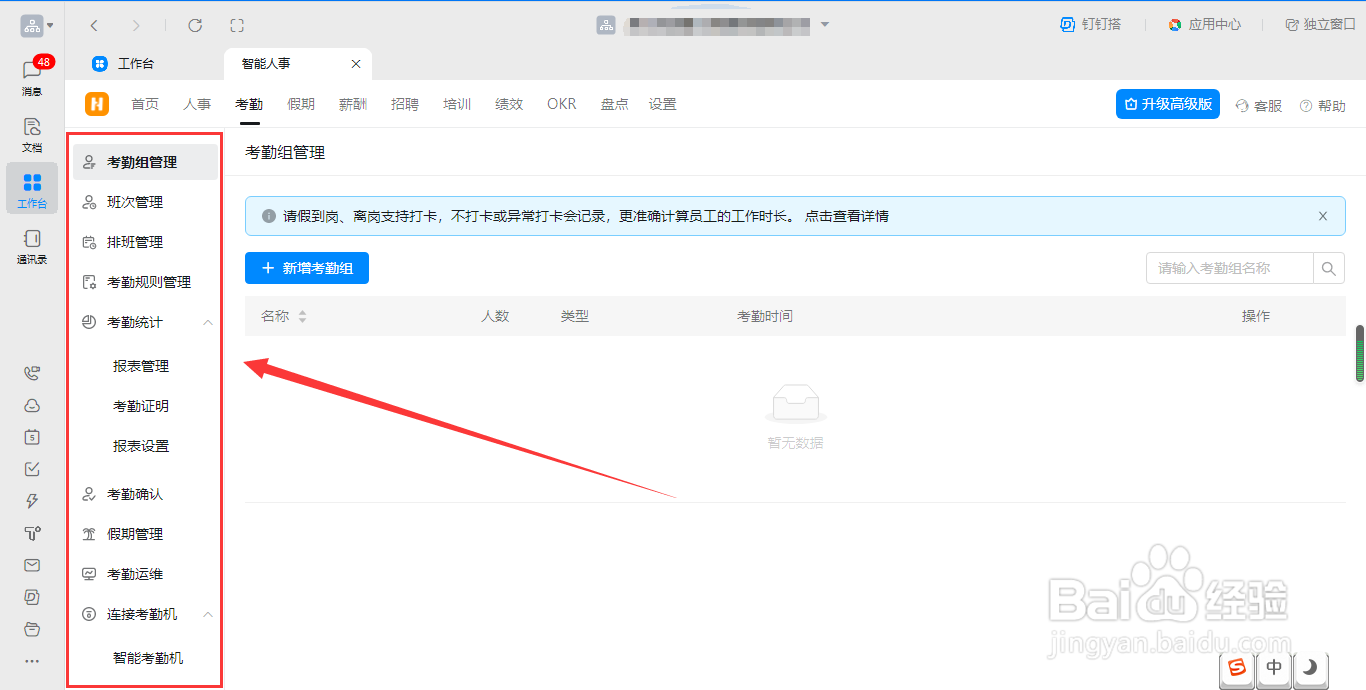The image size is (1366, 690).
Task: Open 应用中心 (App Center)
Action: (x=1204, y=24)
